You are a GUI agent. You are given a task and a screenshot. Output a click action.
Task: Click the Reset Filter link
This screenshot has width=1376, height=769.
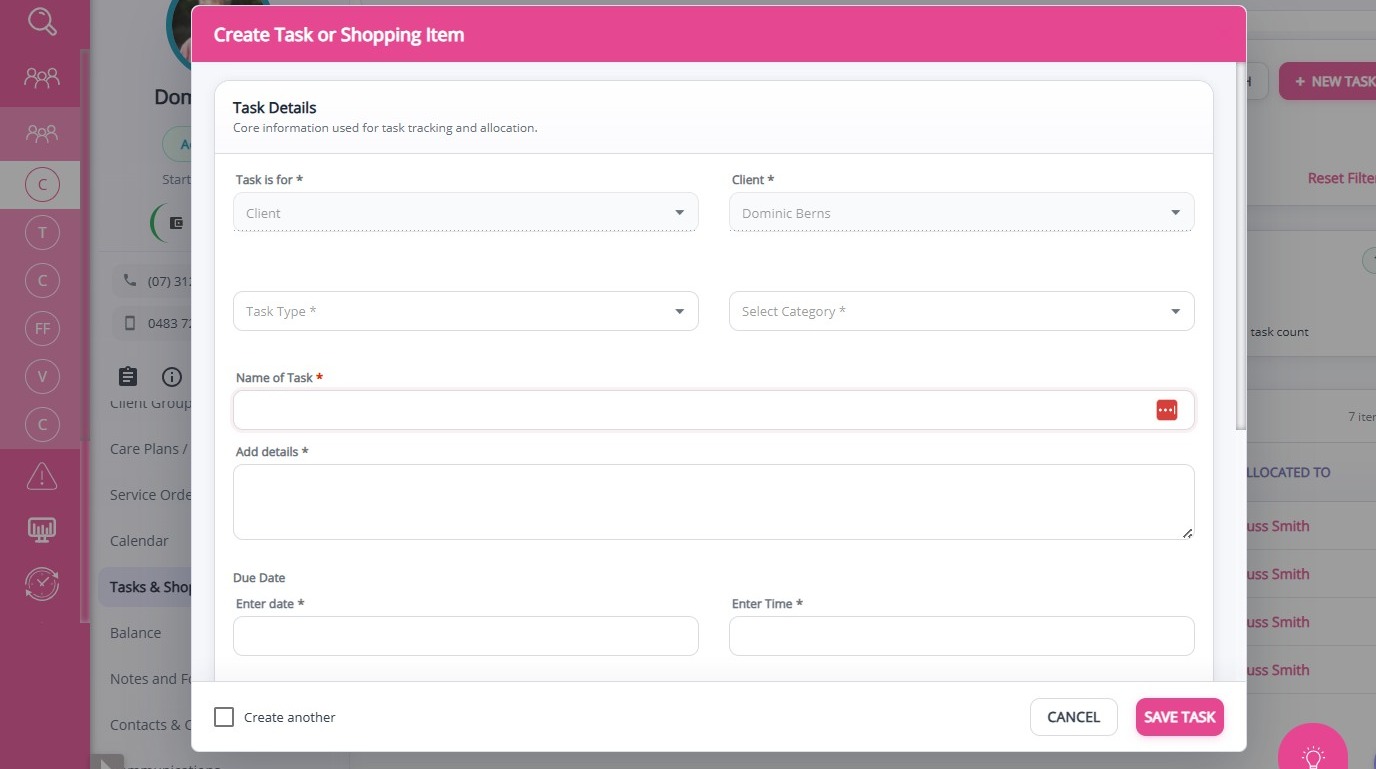click(1342, 178)
